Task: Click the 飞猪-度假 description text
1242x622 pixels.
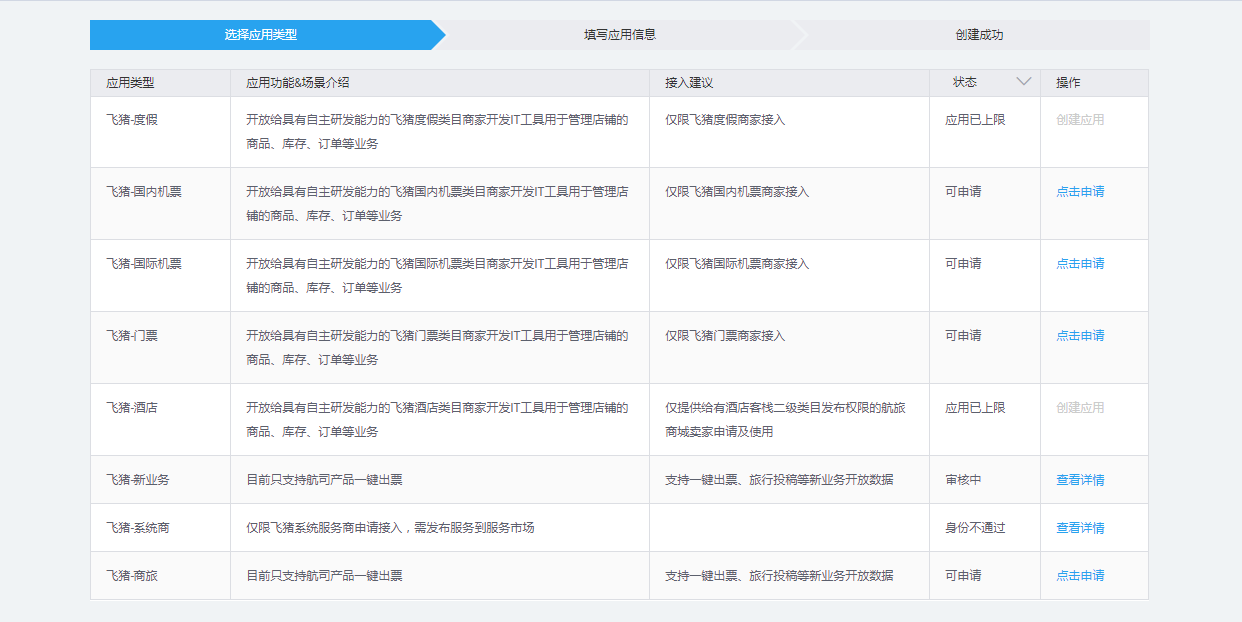Action: click(437, 132)
